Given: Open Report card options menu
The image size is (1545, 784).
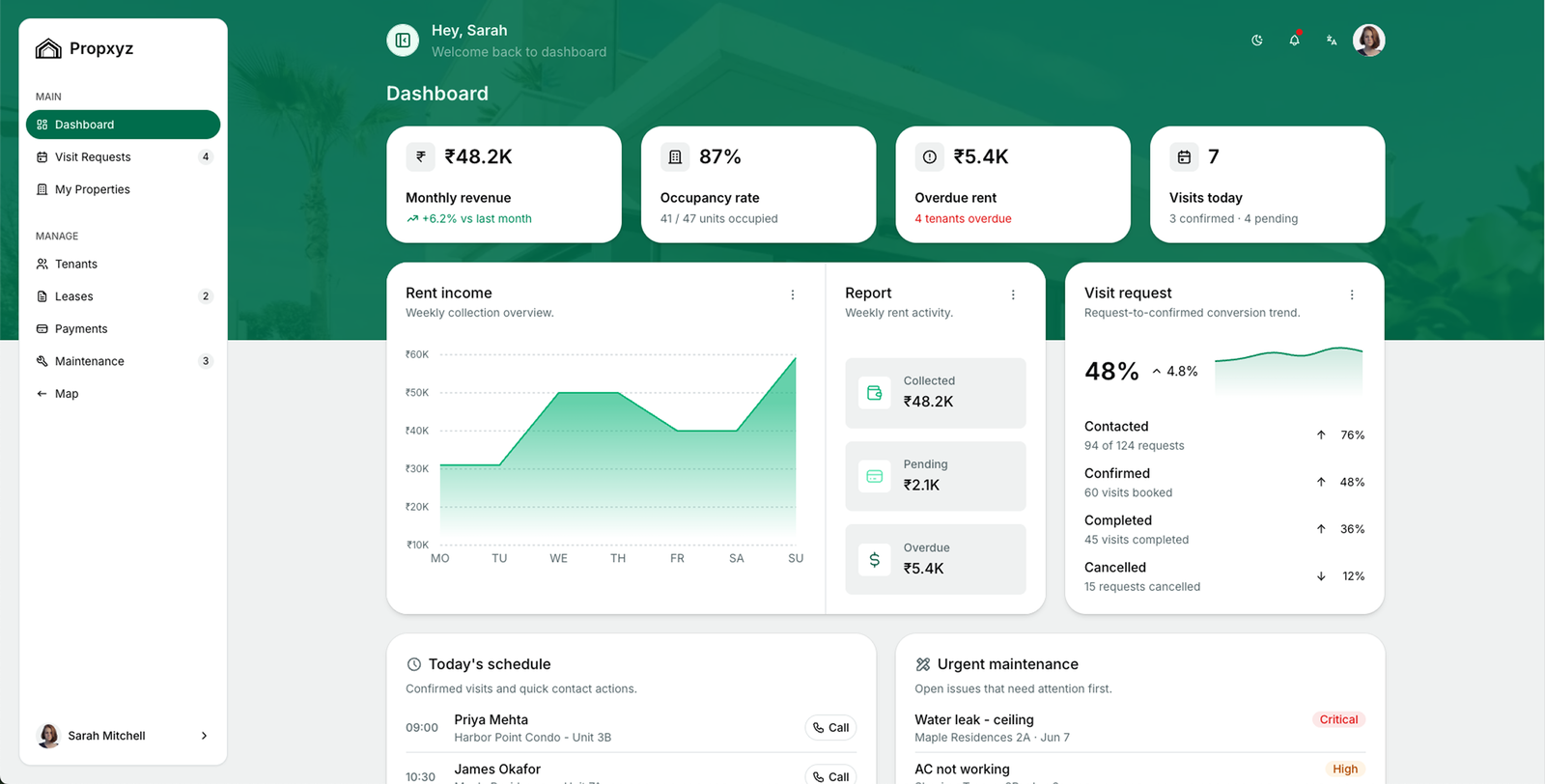Looking at the screenshot, I should (x=1013, y=294).
